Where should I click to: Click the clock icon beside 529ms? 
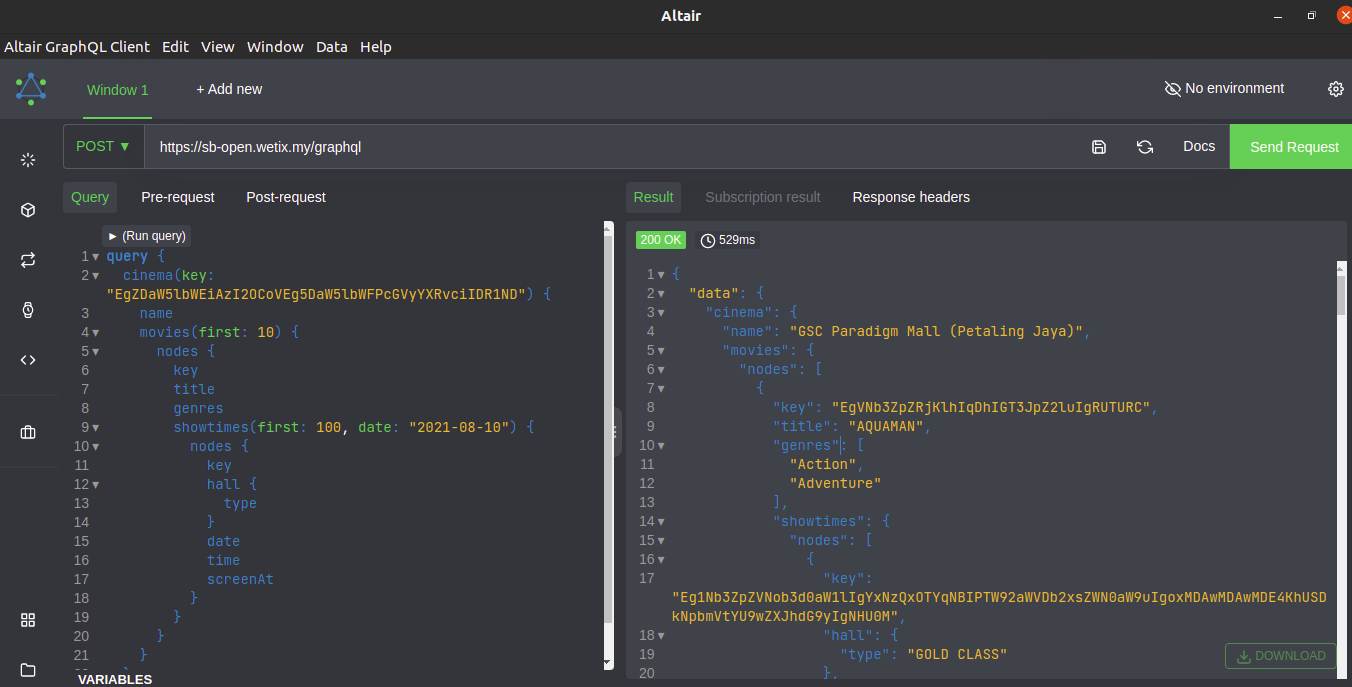[708, 240]
